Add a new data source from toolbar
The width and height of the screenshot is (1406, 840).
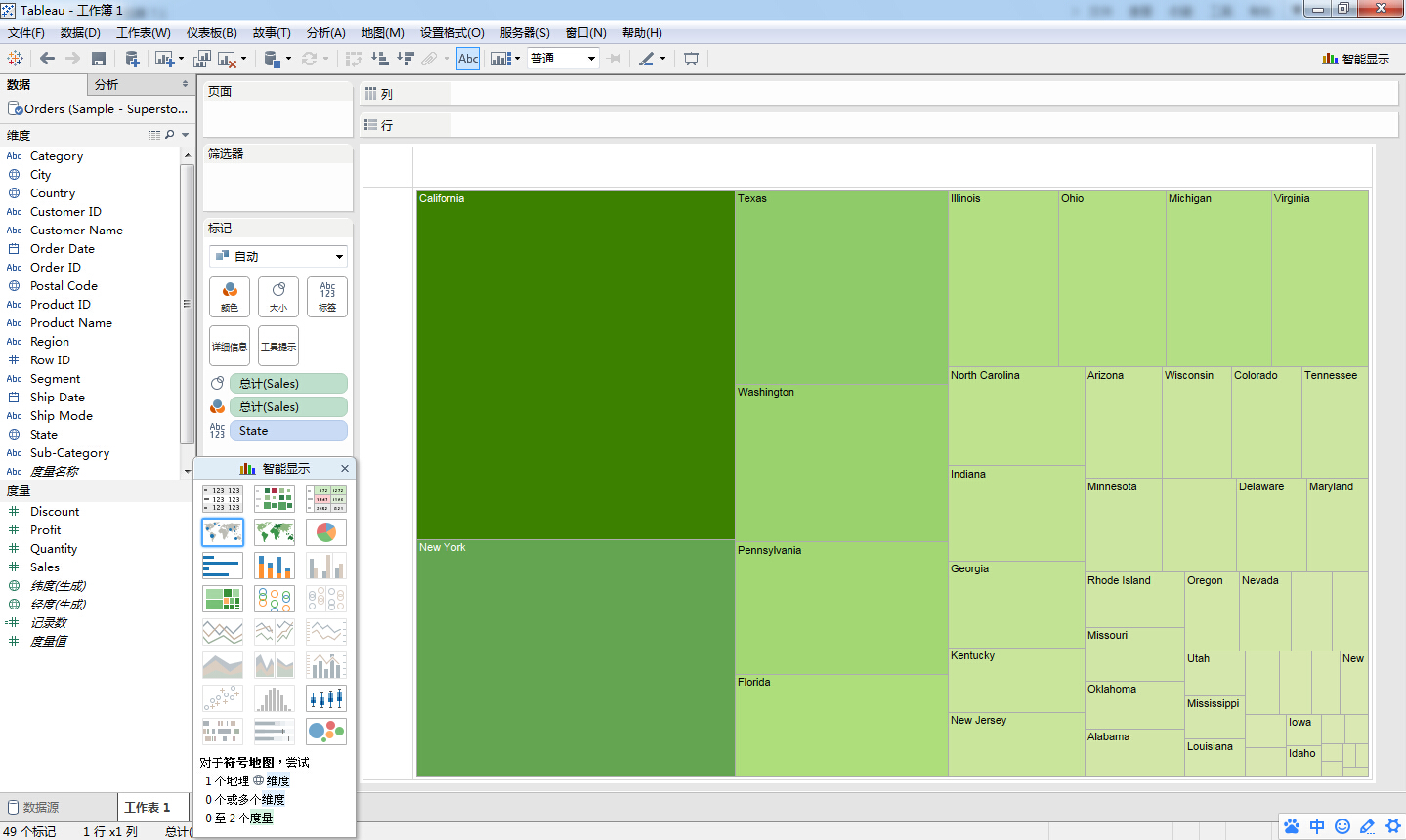click(132, 59)
